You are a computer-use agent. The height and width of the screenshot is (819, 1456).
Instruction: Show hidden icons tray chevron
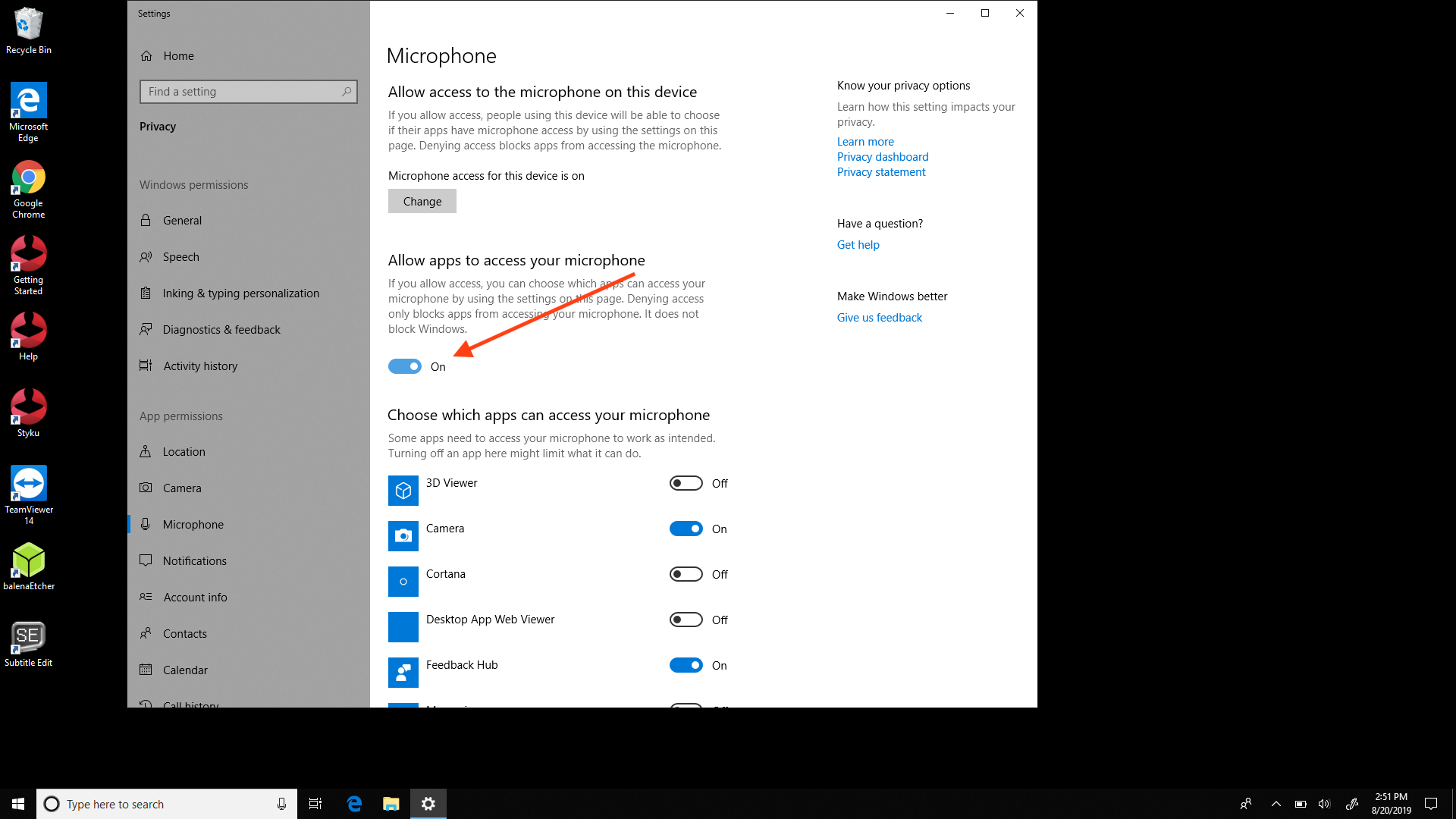(x=1276, y=804)
